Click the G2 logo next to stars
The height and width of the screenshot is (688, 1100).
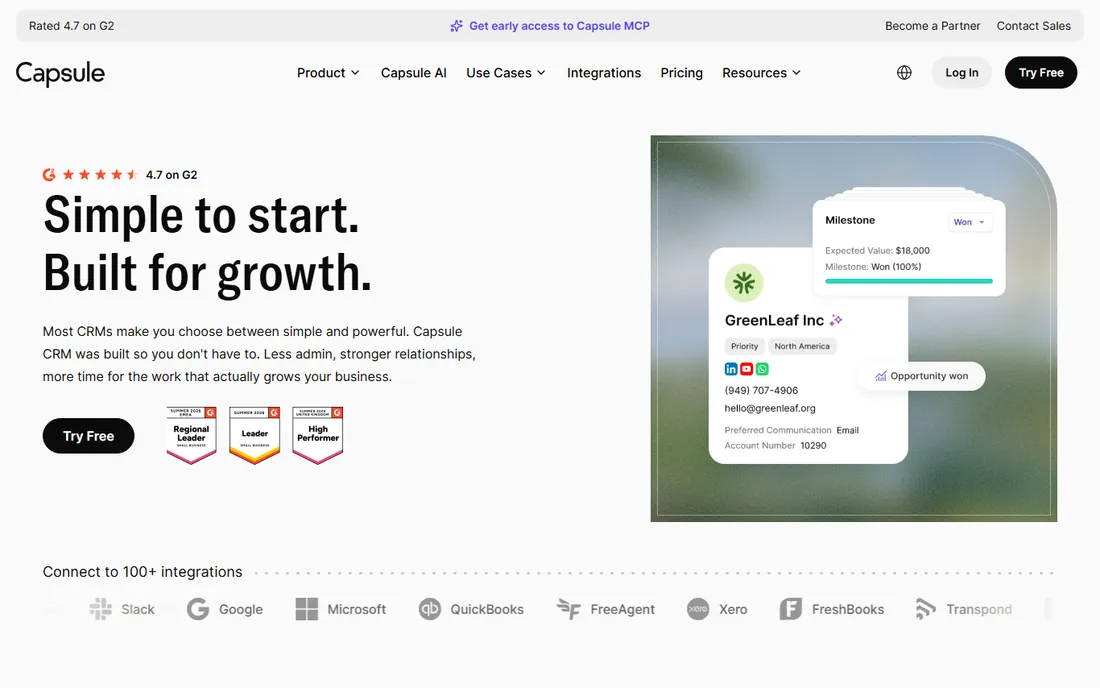[49, 175]
